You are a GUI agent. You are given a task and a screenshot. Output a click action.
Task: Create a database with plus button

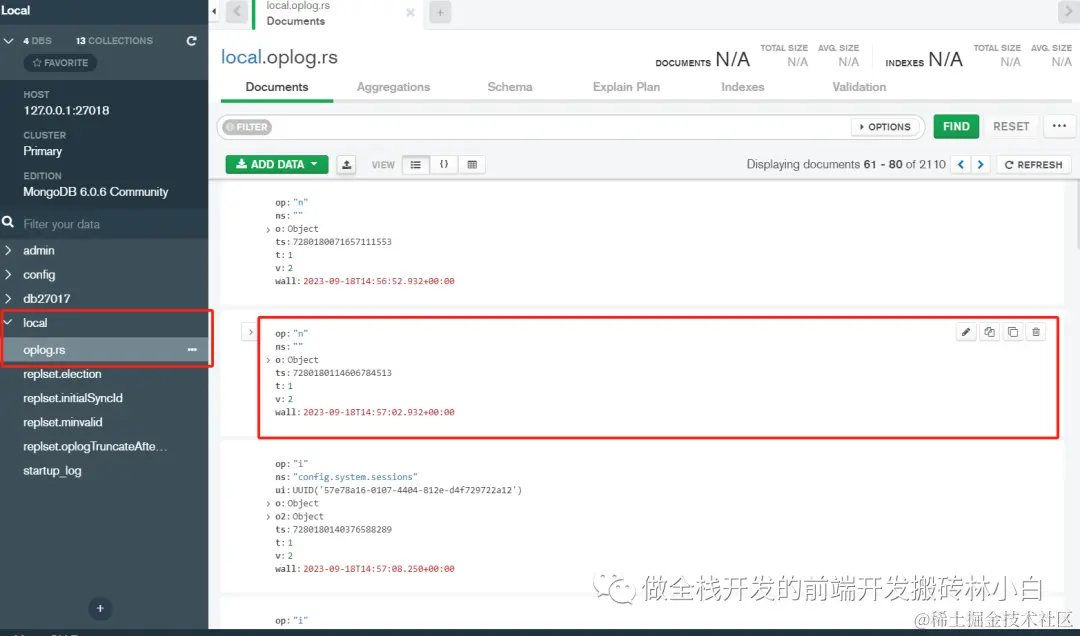click(100, 608)
